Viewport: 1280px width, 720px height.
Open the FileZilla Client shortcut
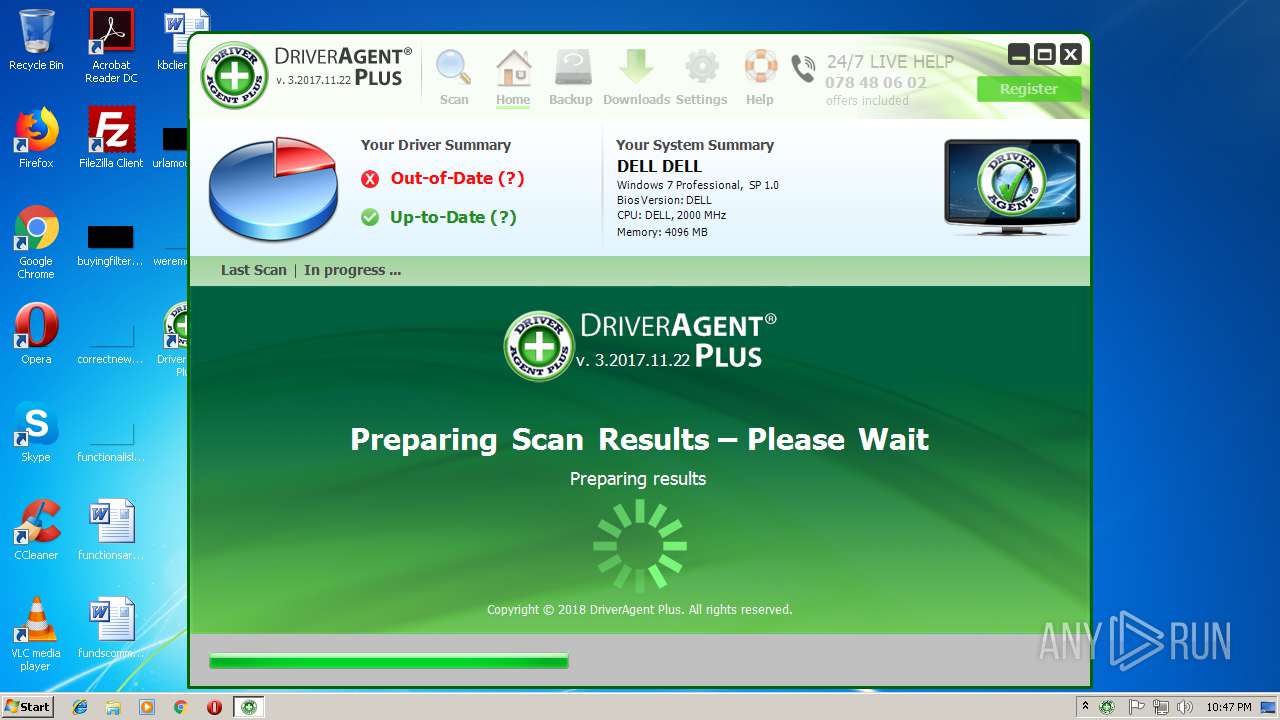tap(111, 138)
